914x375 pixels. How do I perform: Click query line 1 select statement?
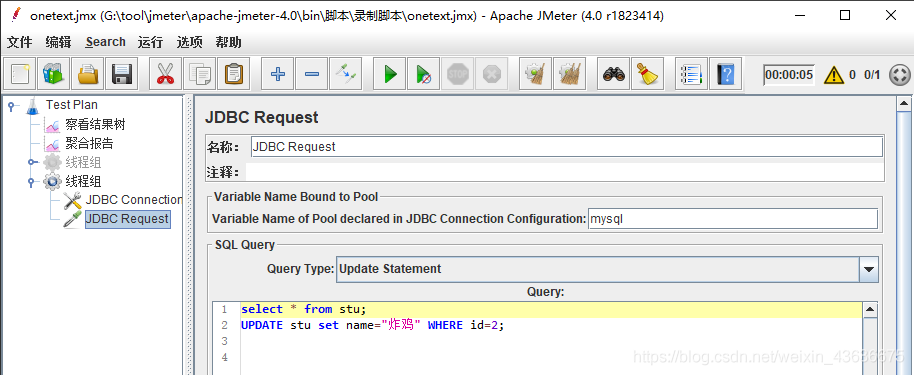coord(304,310)
